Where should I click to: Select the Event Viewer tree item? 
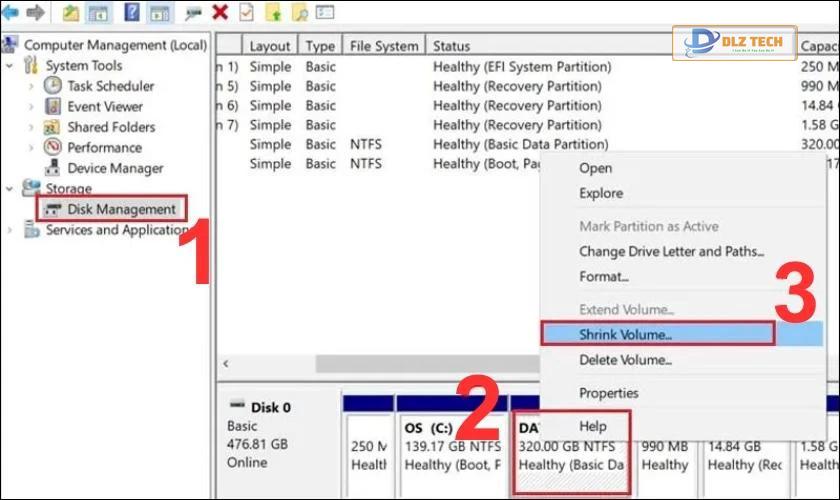[x=105, y=107]
